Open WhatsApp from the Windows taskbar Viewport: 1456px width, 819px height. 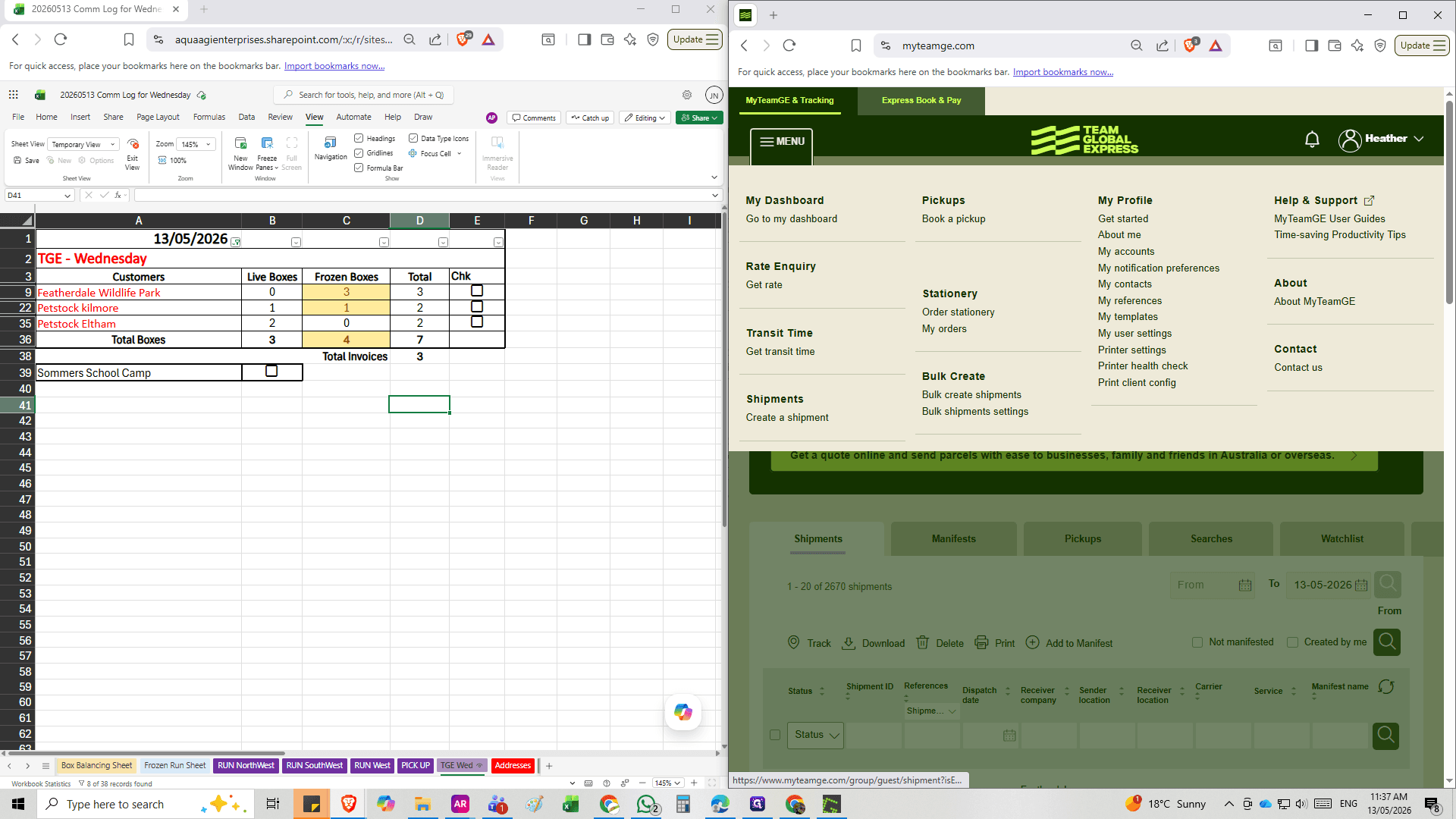point(647,804)
